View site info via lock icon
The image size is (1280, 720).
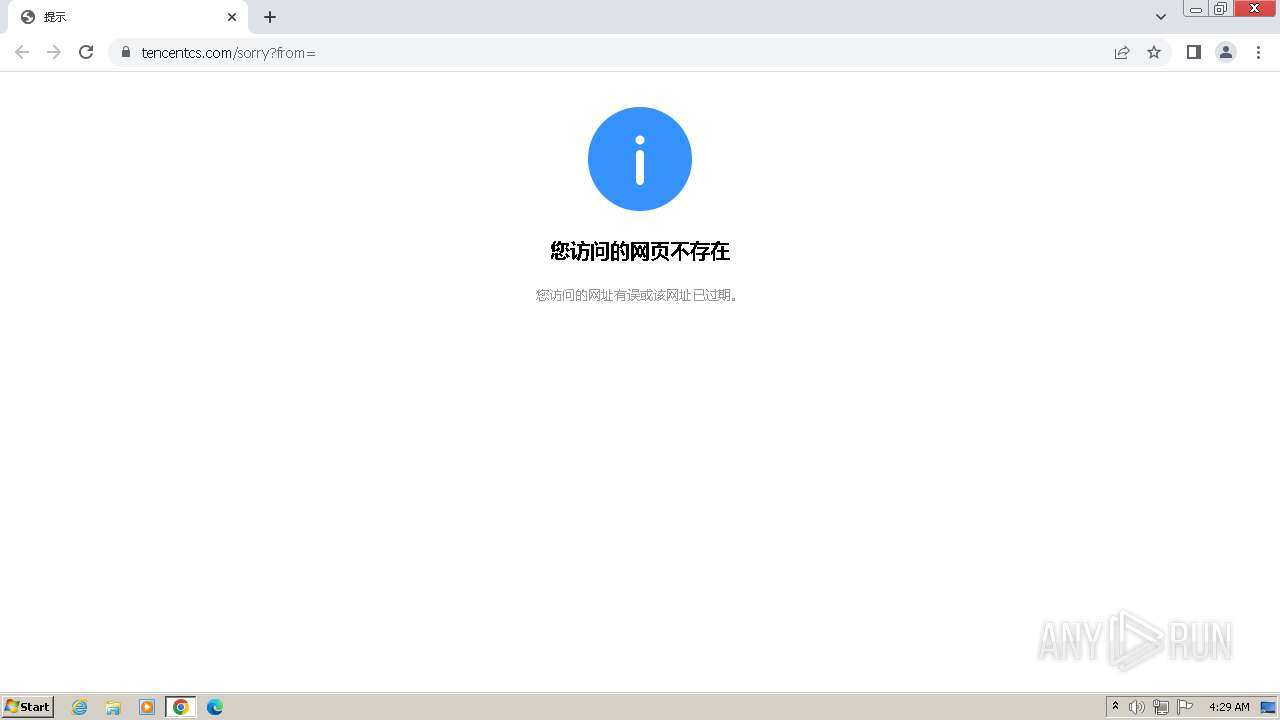point(125,52)
